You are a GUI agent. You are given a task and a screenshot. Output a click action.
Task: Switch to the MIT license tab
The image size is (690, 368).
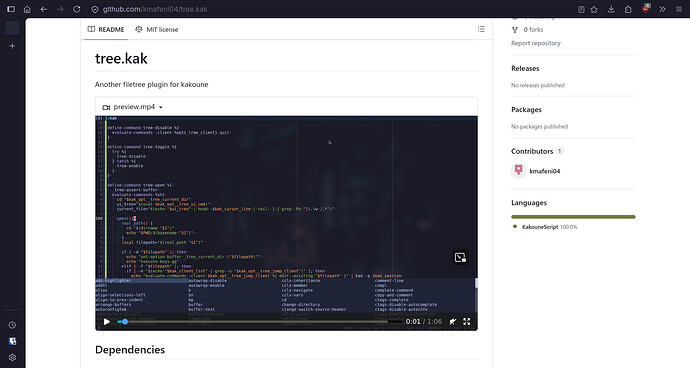[x=157, y=29]
